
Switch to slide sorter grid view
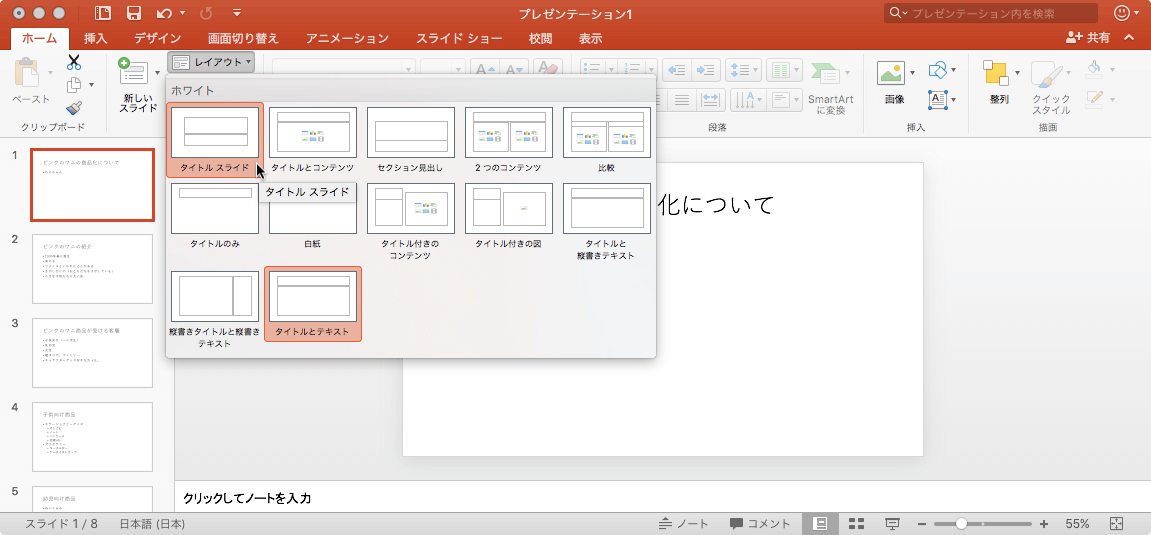[856, 524]
